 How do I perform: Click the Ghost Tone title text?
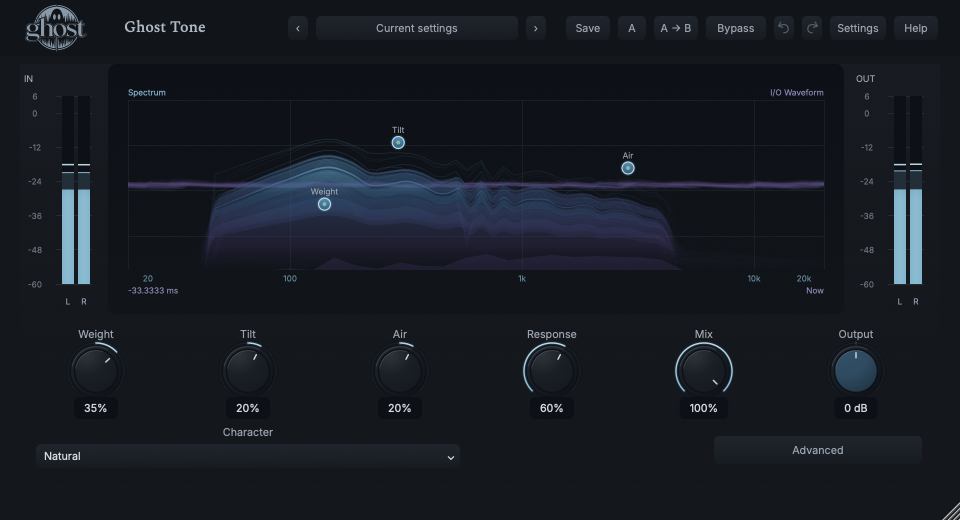click(165, 27)
